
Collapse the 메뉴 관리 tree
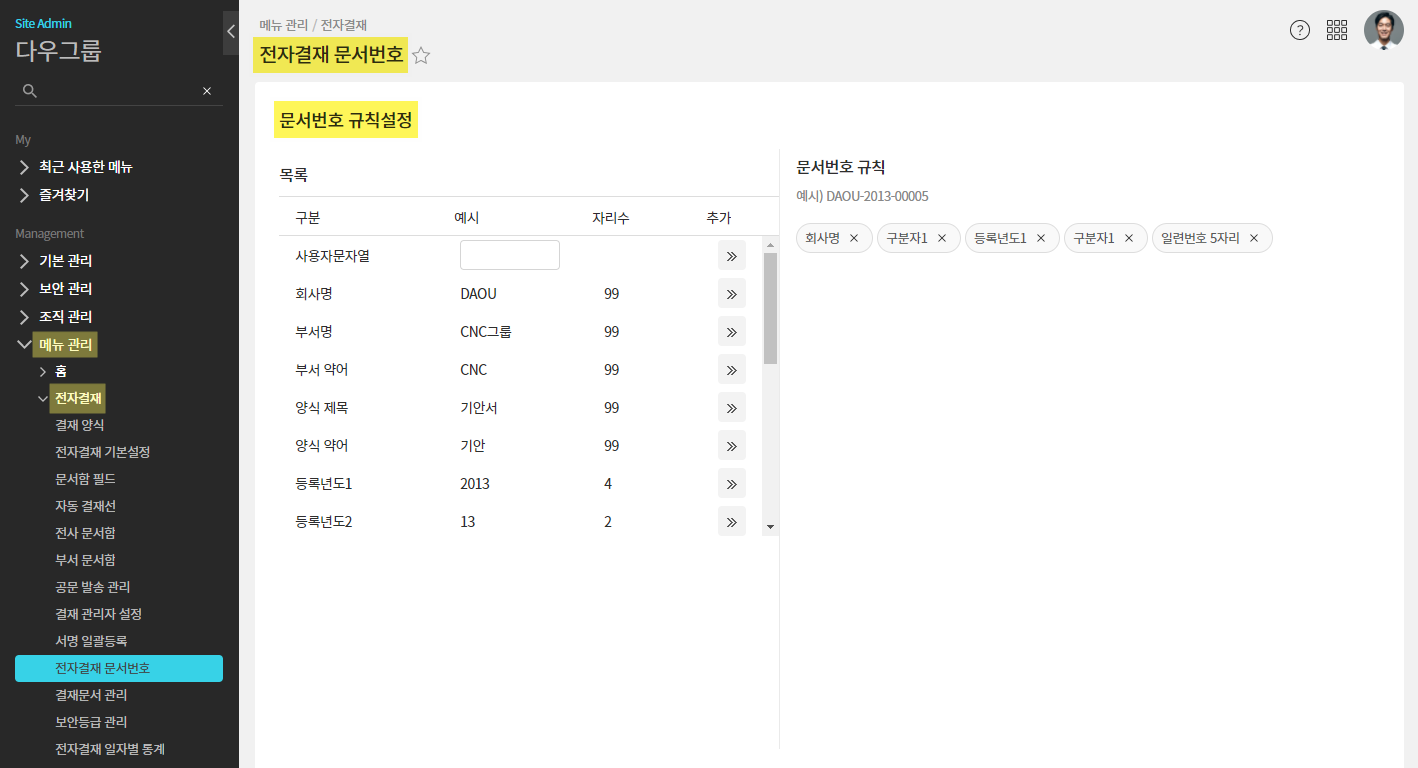(25, 345)
